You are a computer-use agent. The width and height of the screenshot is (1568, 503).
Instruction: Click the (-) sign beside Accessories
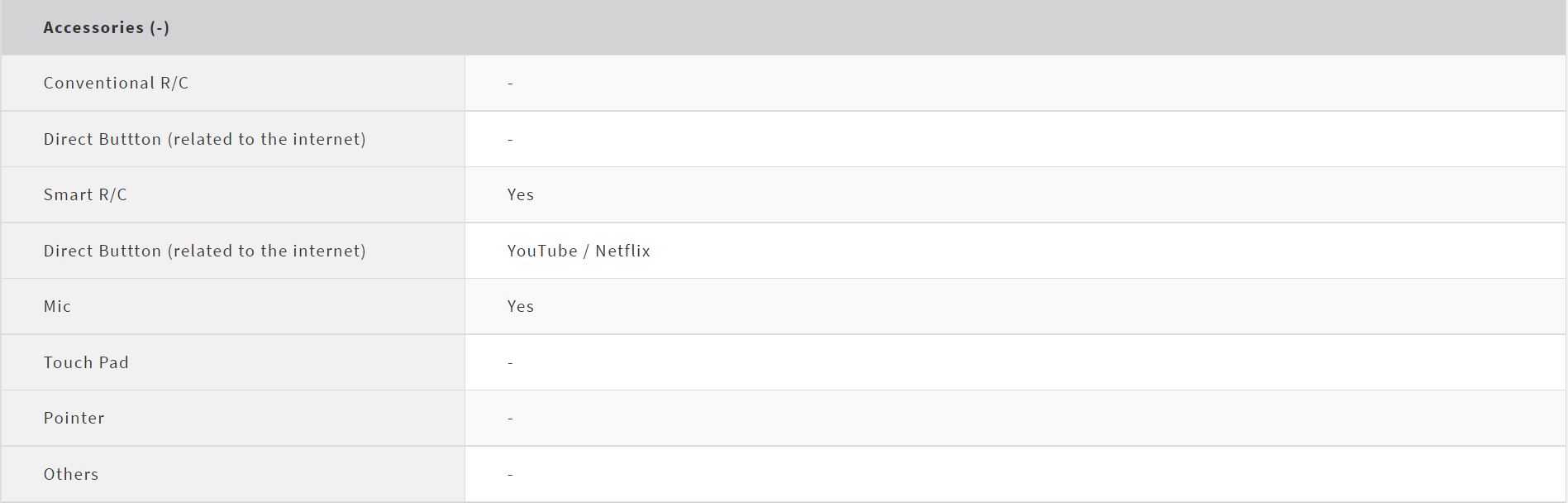(160, 27)
